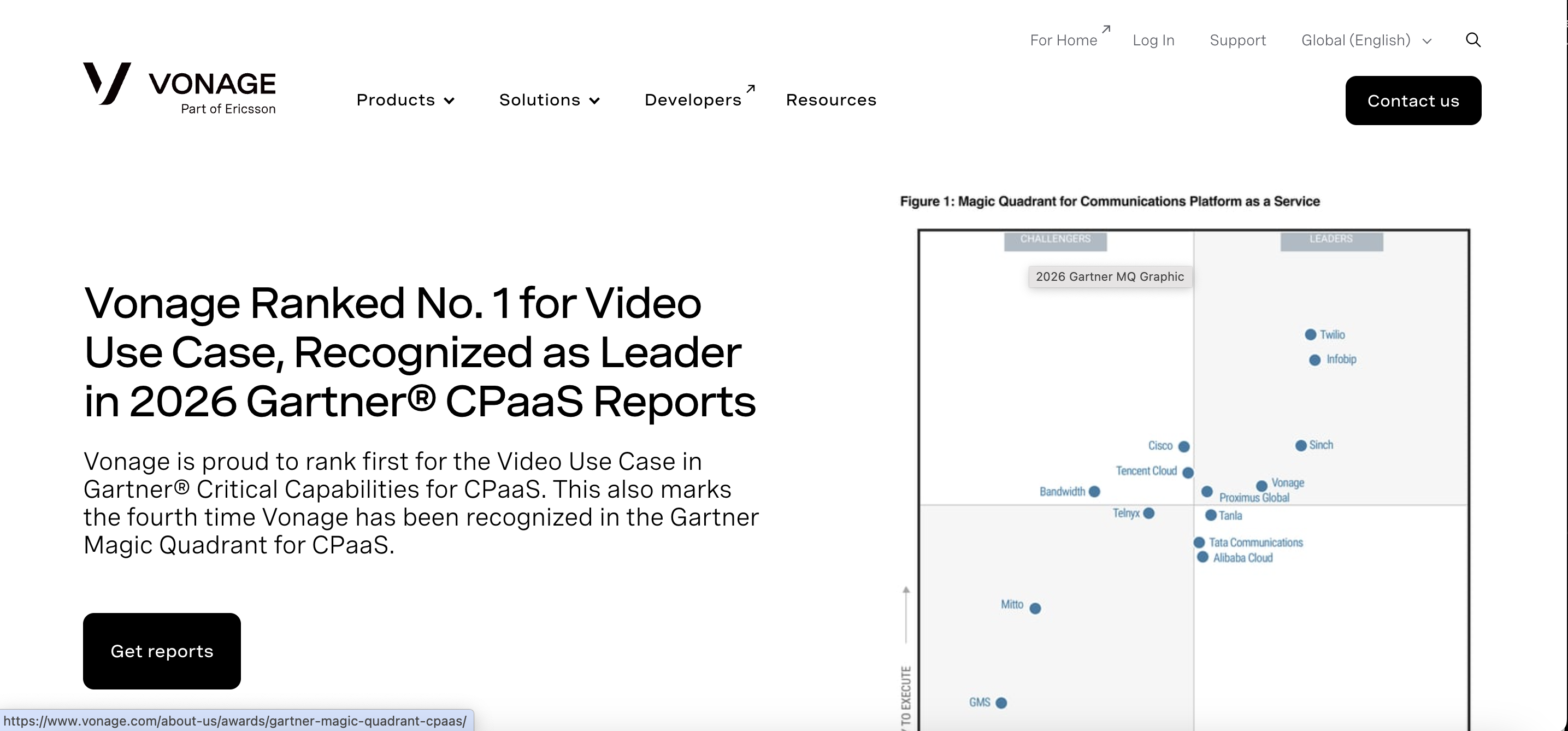Open the Log In link
The width and height of the screenshot is (1568, 731).
coord(1153,40)
